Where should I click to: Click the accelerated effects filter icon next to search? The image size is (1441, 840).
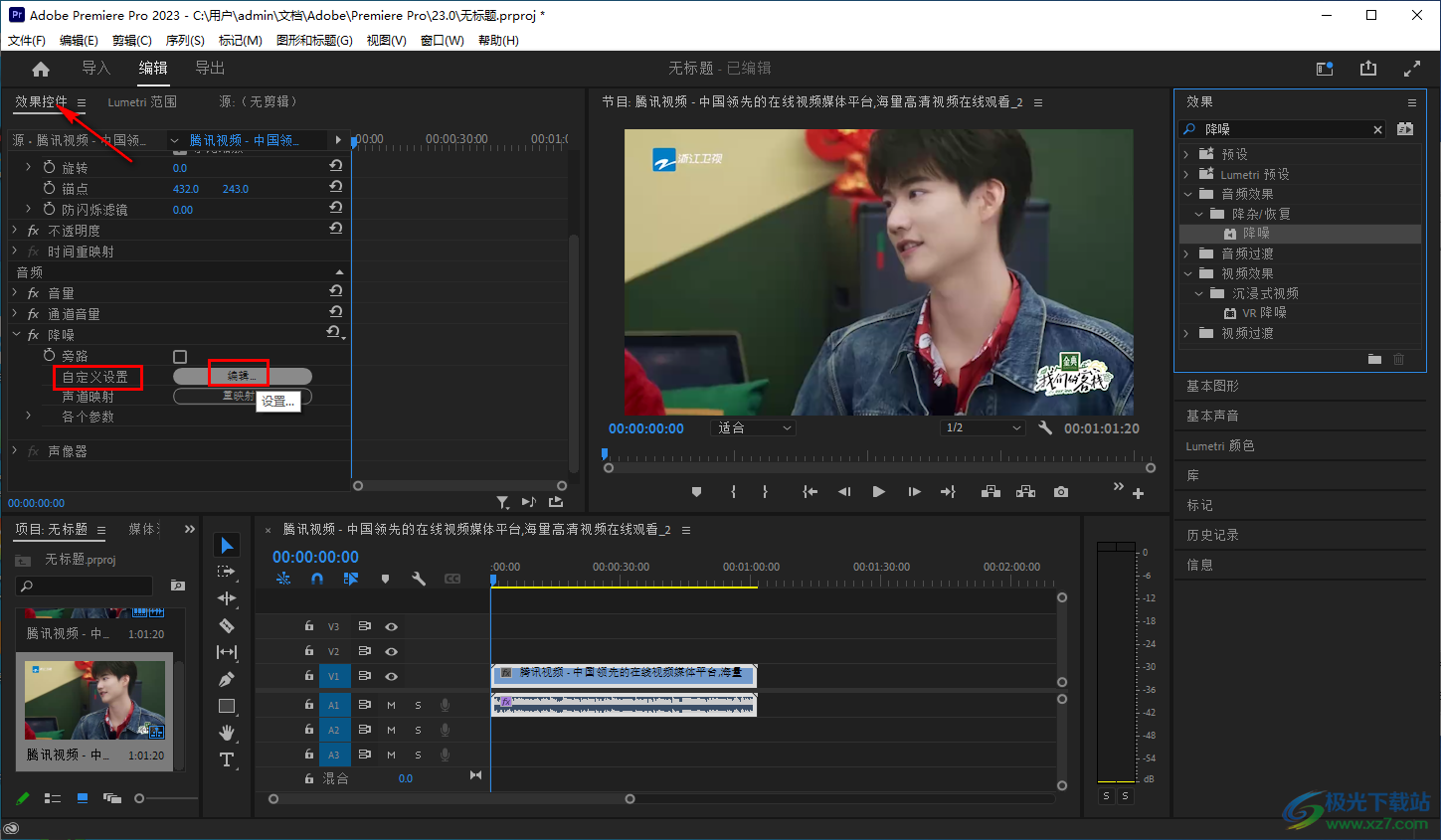(1405, 129)
